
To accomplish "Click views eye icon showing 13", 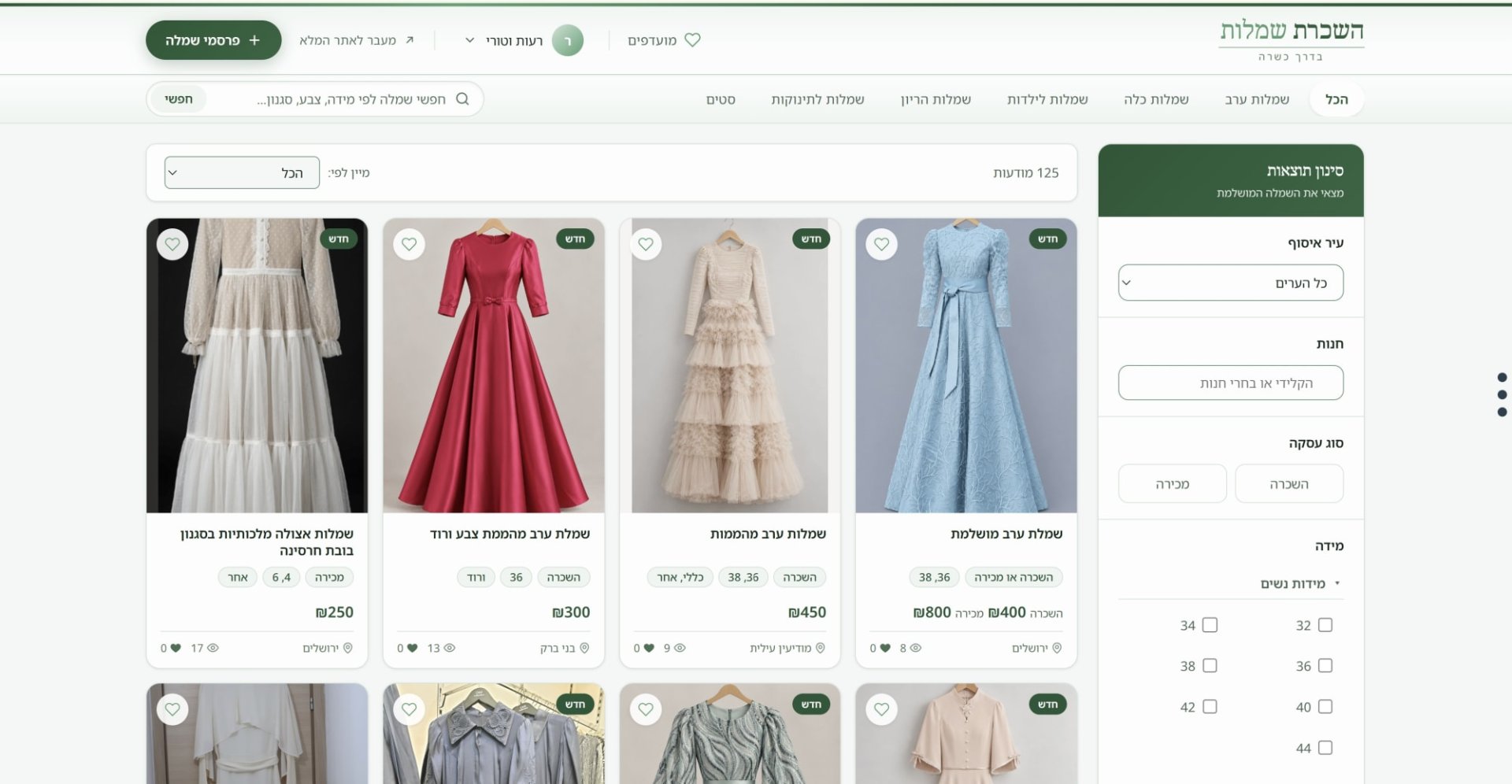I will tap(450, 648).
